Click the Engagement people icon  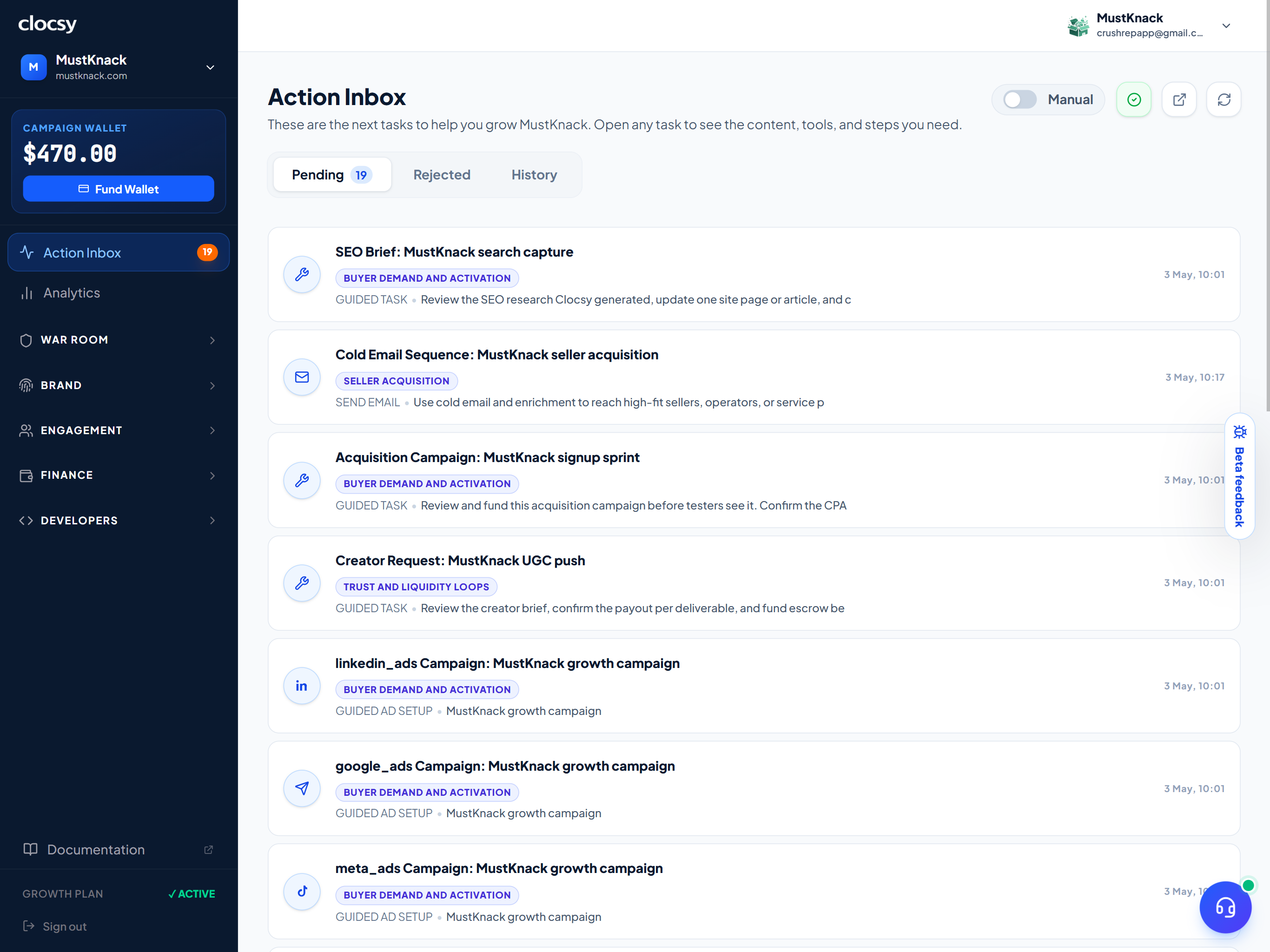click(26, 430)
